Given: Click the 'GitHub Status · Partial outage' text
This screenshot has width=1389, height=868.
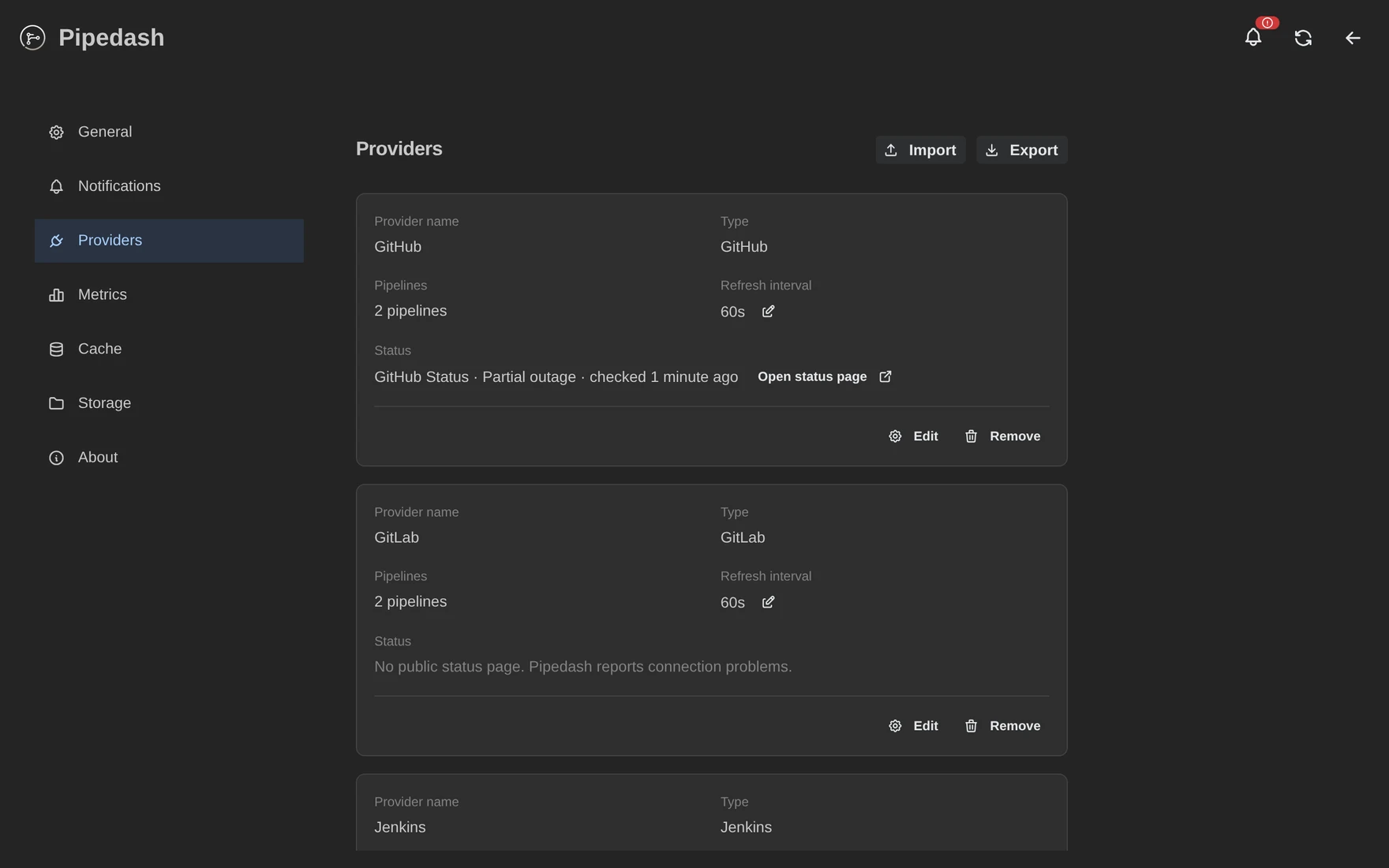Looking at the screenshot, I should [x=475, y=377].
